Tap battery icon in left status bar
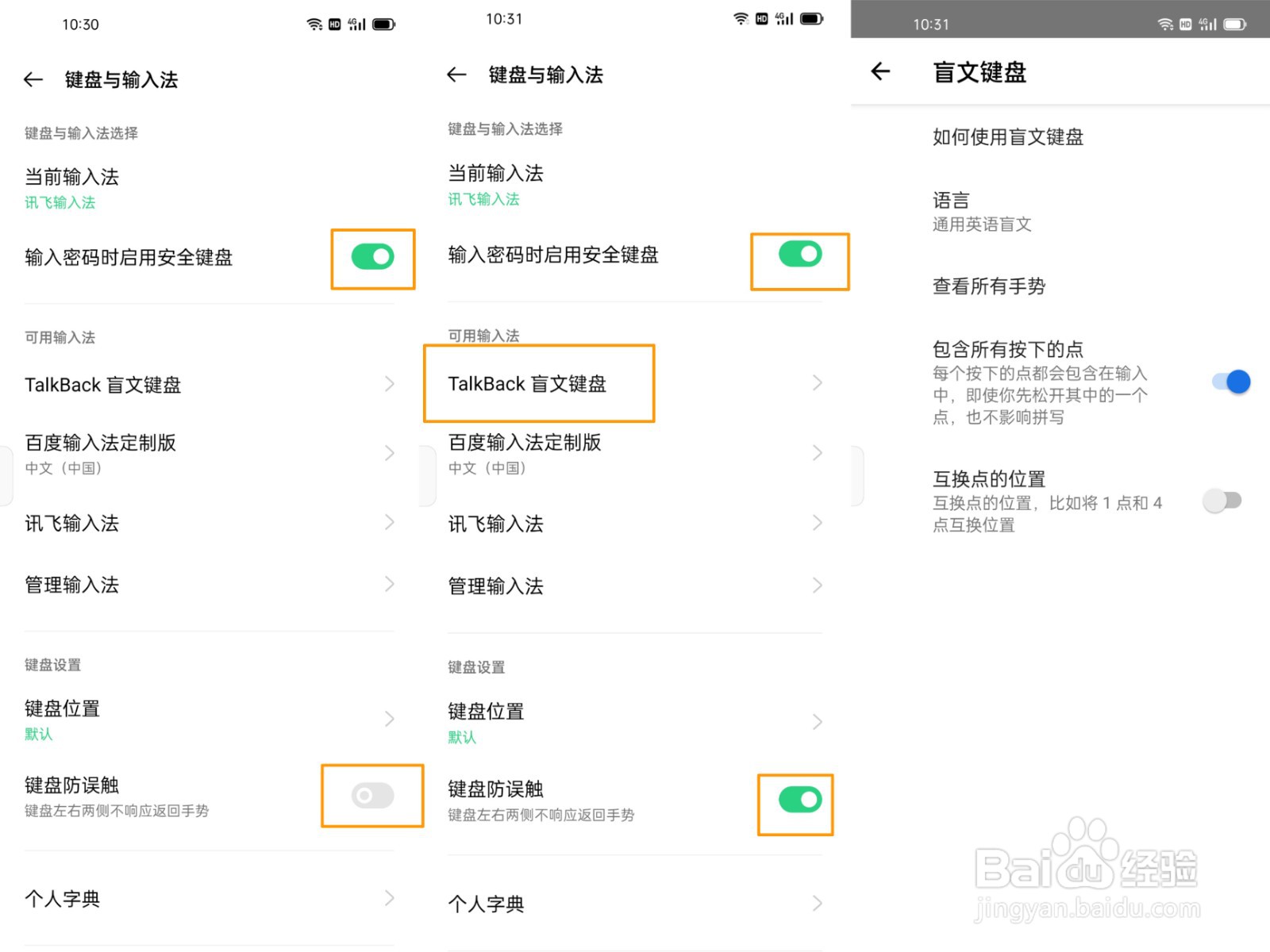Screen dimensions: 1270x952 pos(383,25)
